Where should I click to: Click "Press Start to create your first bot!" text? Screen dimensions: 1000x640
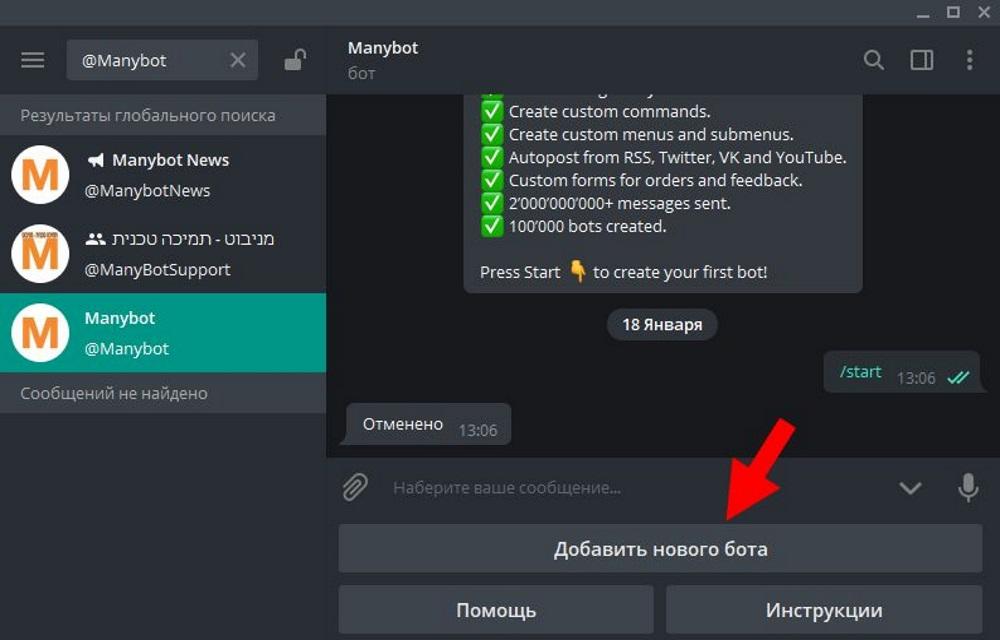624,272
